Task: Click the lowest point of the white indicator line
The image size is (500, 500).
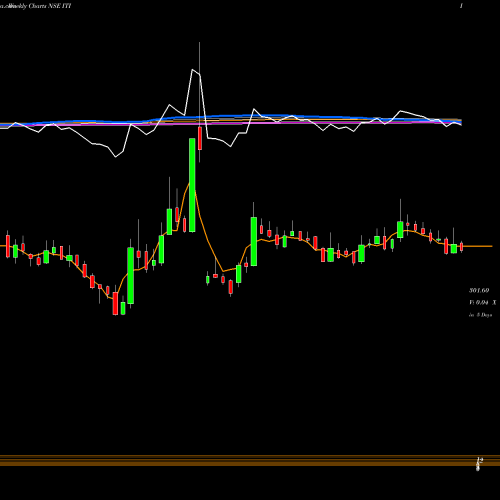Action: click(116, 157)
